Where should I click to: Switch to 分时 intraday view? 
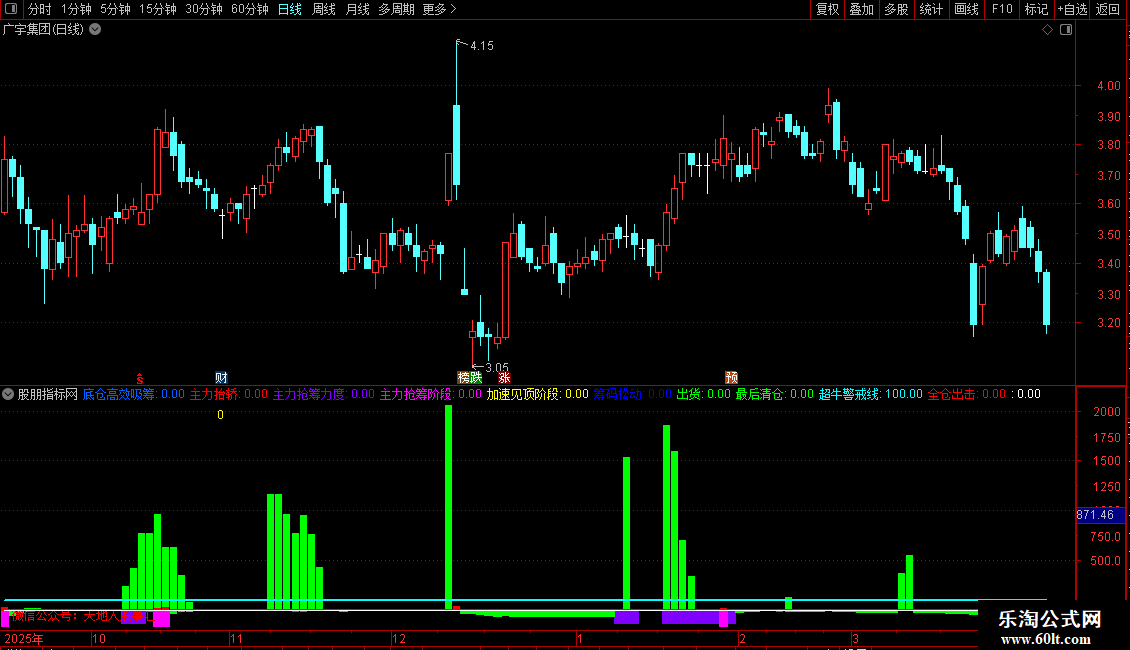click(x=40, y=9)
